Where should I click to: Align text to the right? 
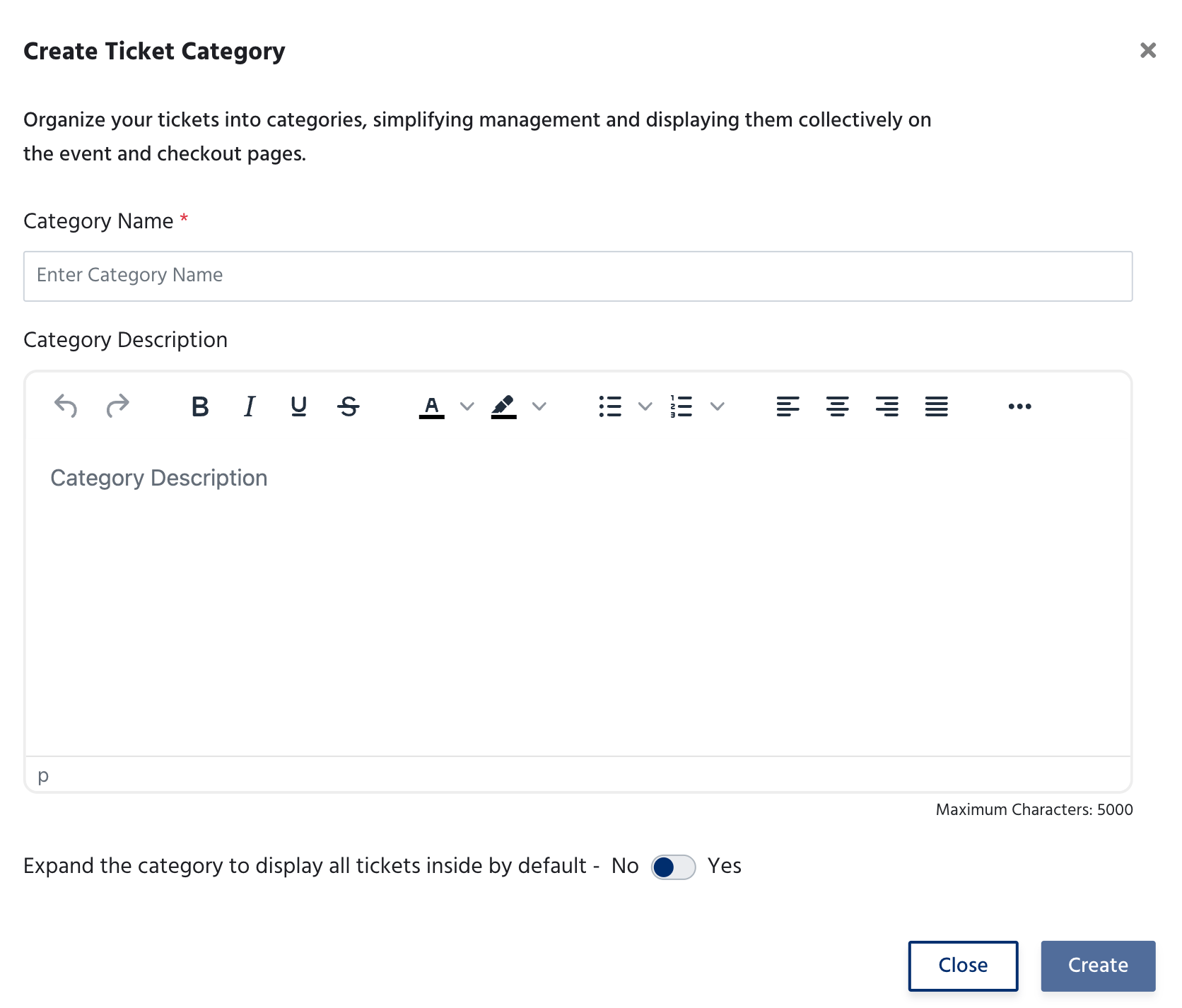(887, 406)
